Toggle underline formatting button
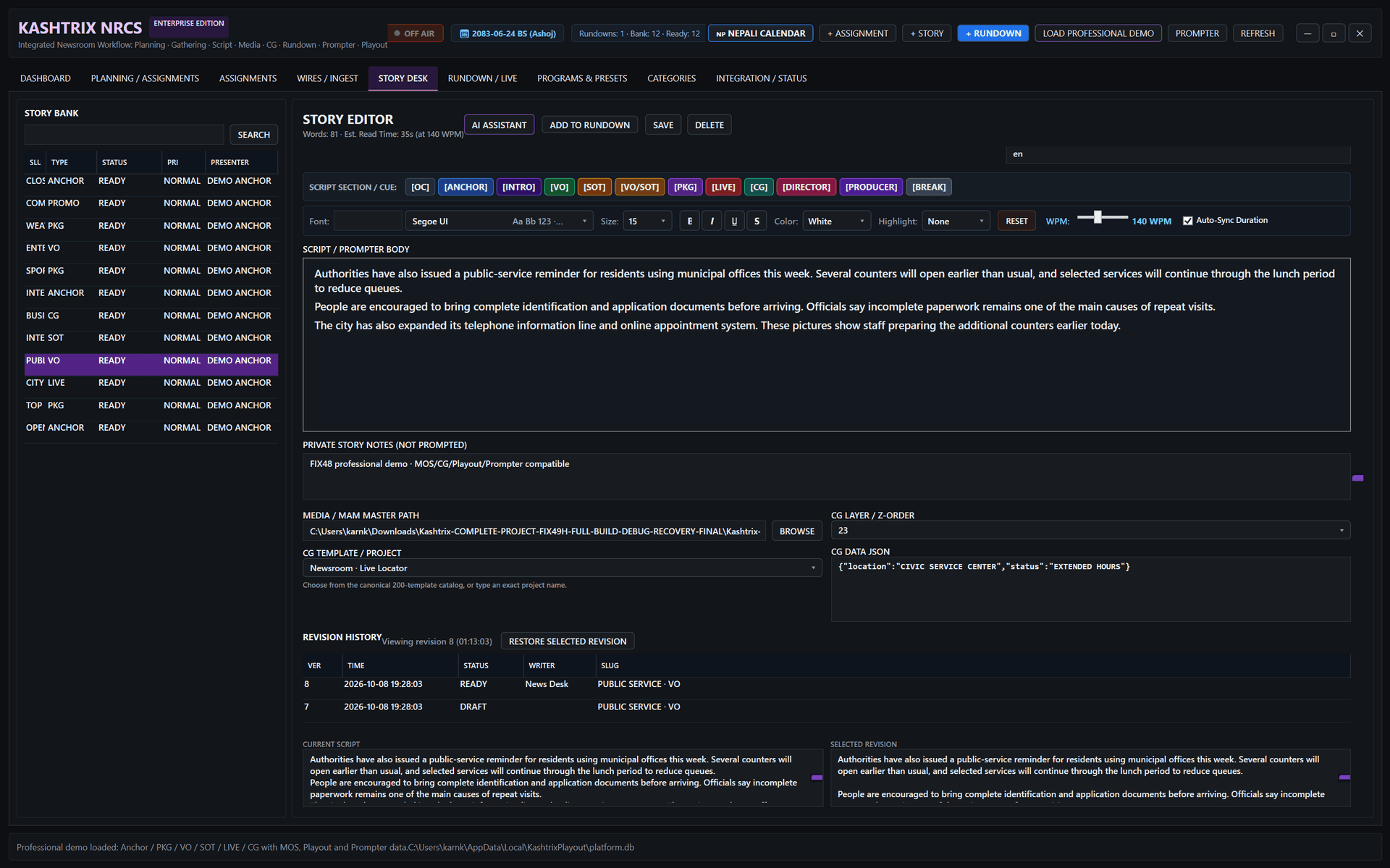The width and height of the screenshot is (1390, 868). (734, 222)
